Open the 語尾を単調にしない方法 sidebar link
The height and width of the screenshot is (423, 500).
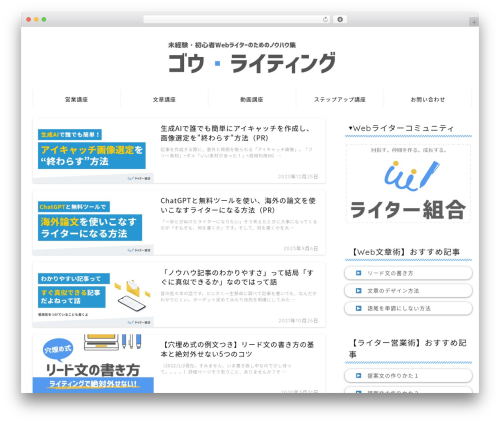click(x=408, y=308)
